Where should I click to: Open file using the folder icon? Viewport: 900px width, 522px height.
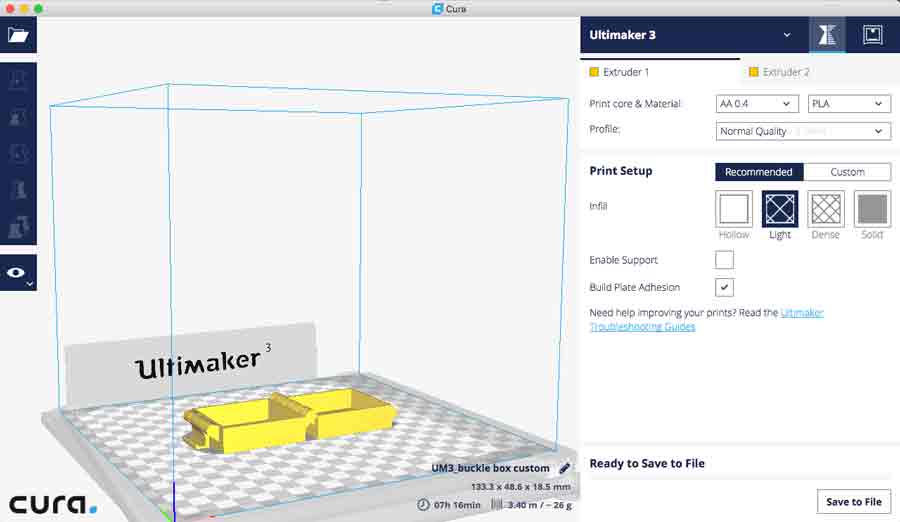coord(18,35)
